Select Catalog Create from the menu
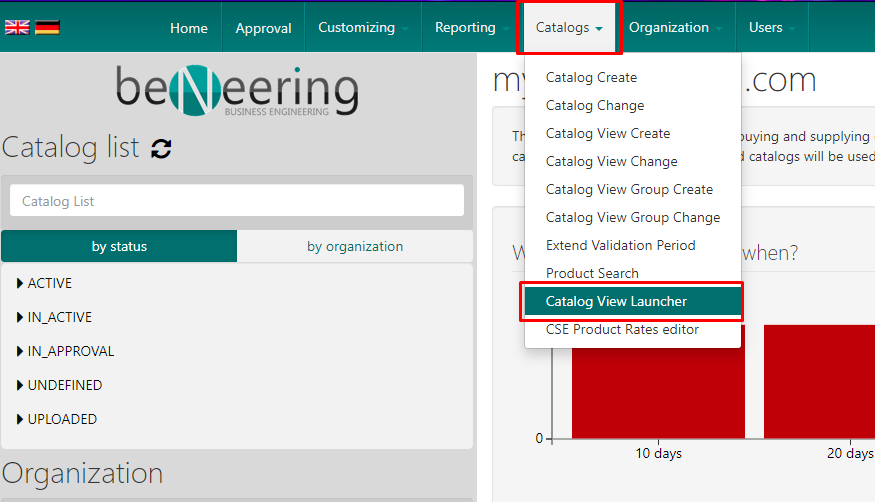The image size is (875, 502). point(591,77)
